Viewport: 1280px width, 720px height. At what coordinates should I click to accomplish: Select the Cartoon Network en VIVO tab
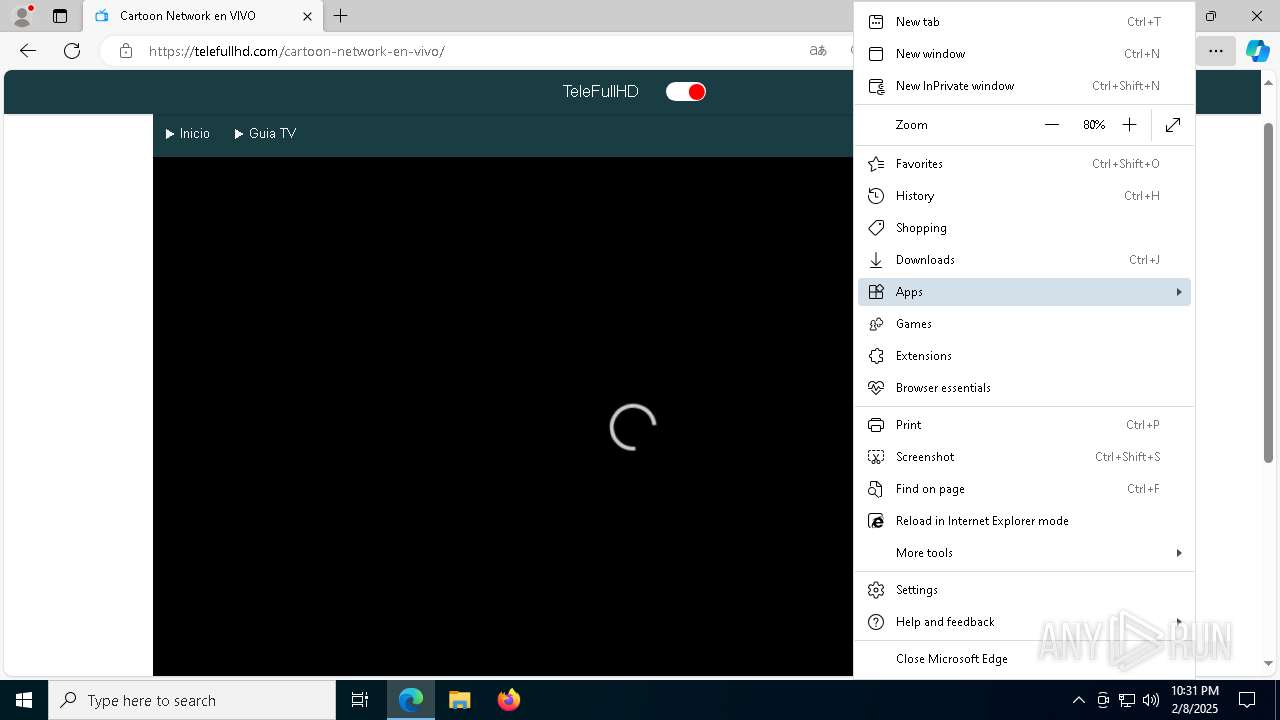click(203, 16)
